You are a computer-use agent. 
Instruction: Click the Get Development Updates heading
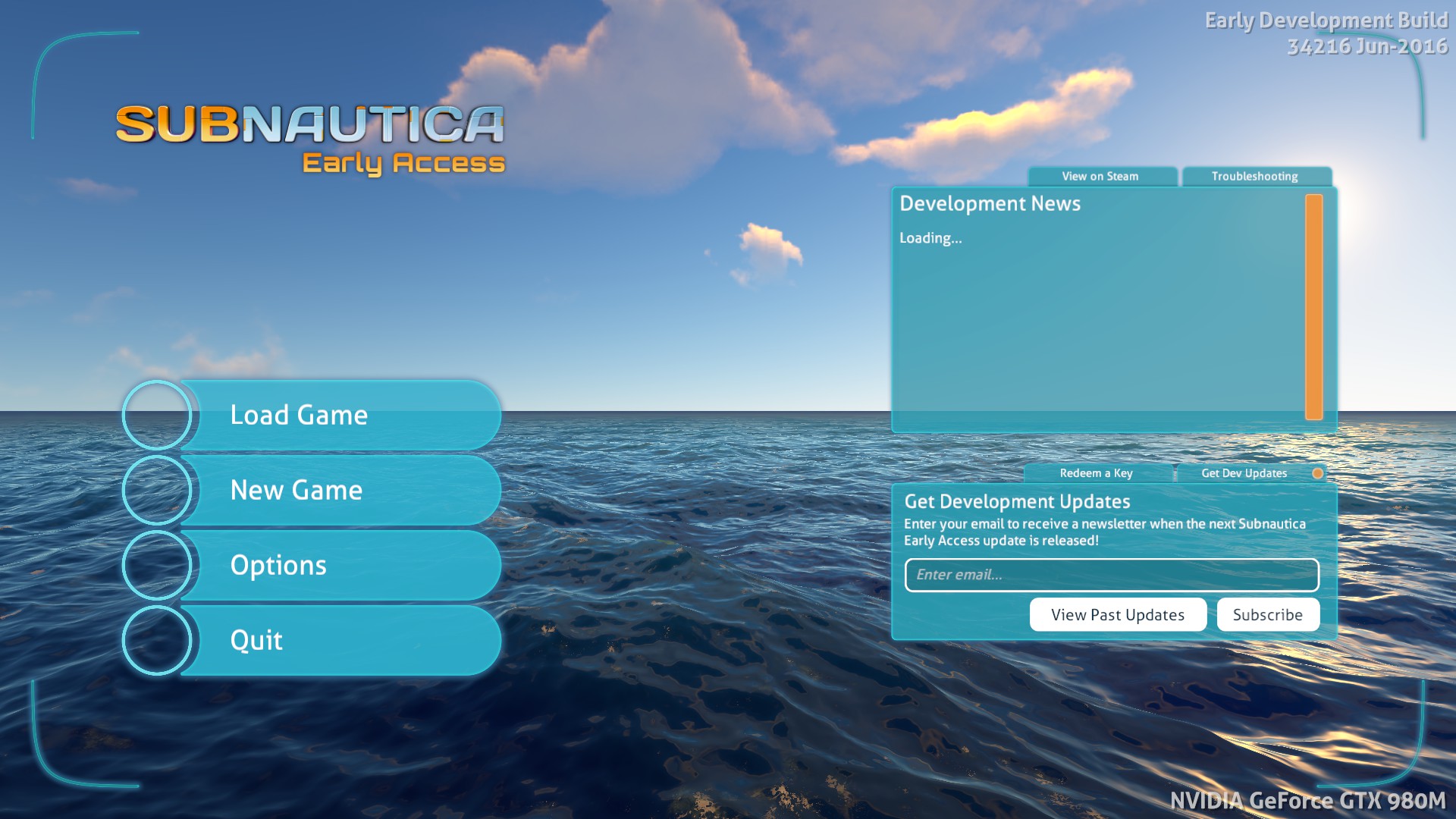1017,501
